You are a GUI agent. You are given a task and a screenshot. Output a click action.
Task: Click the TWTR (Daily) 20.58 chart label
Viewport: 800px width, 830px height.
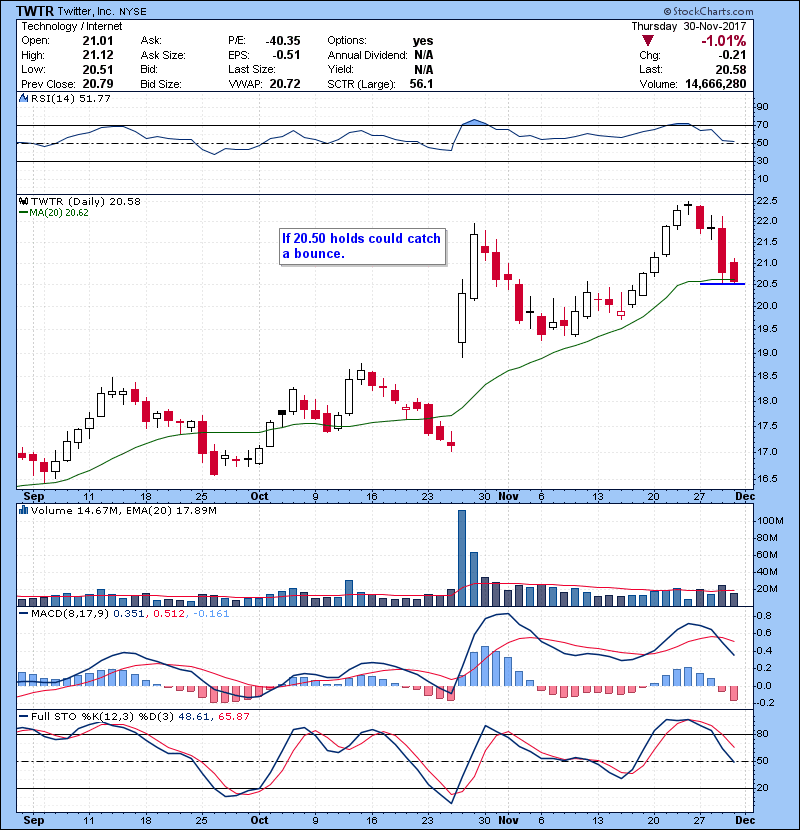(x=86, y=202)
